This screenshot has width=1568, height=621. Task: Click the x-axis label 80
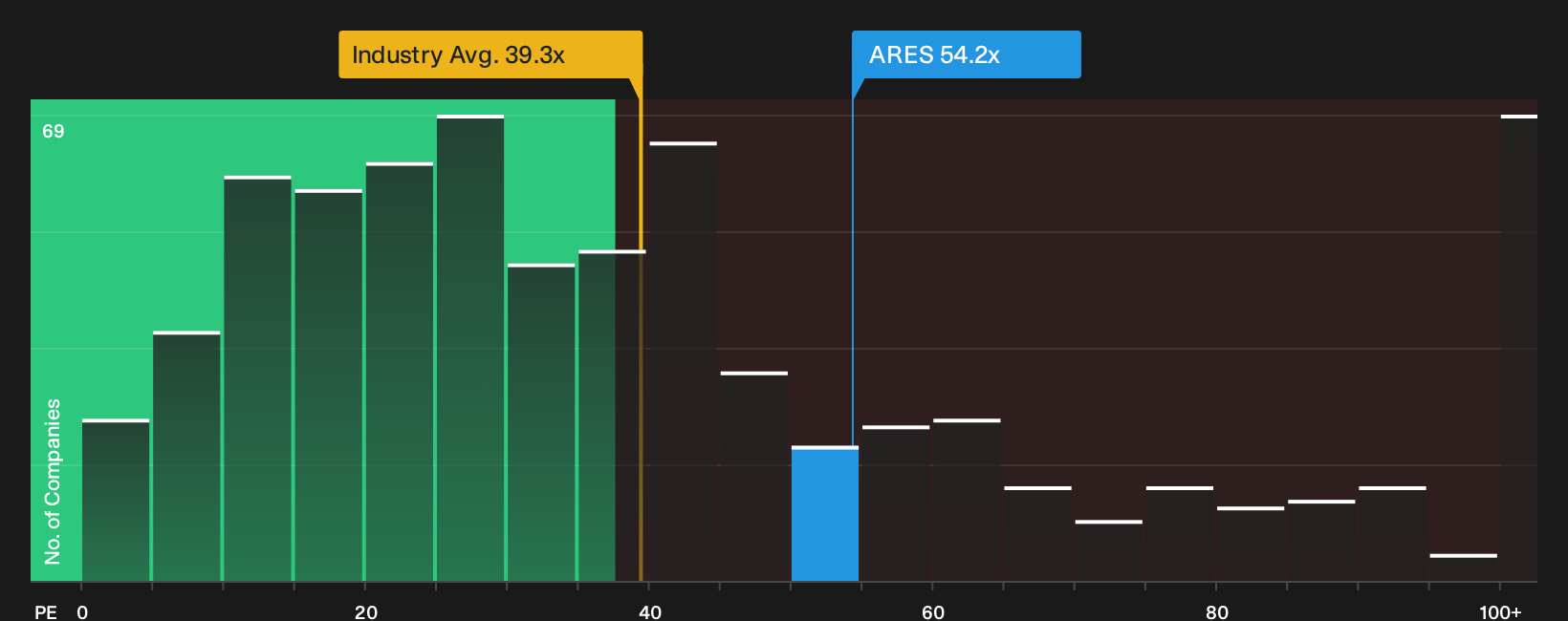tap(1217, 611)
